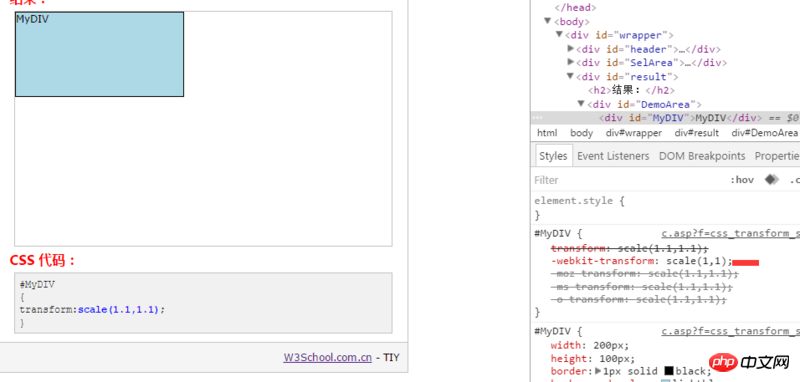Click the black border color swatch
Image resolution: width=800 pixels, height=382 pixels.
(669, 371)
